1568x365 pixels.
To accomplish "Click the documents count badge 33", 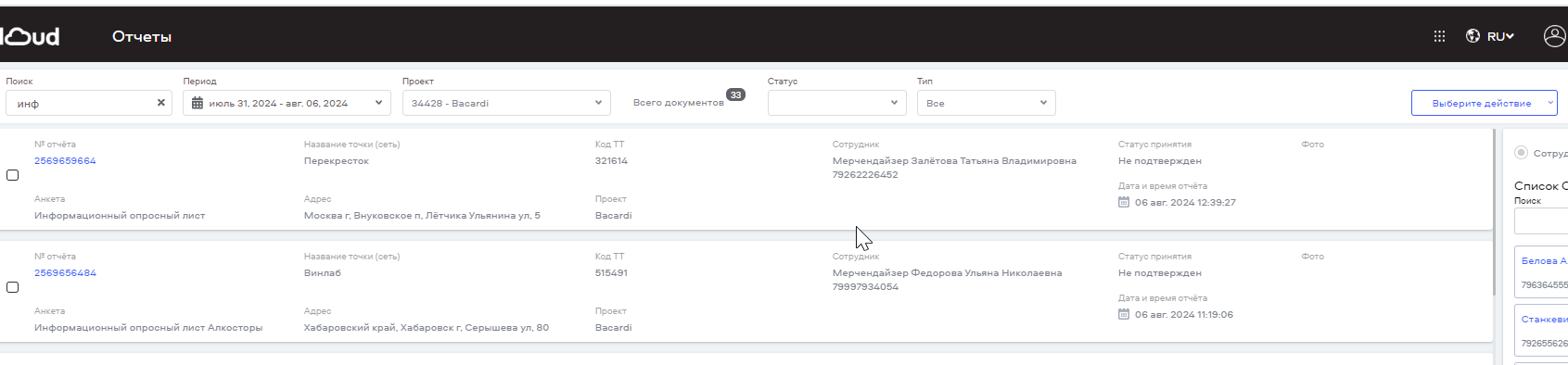I will click(735, 94).
